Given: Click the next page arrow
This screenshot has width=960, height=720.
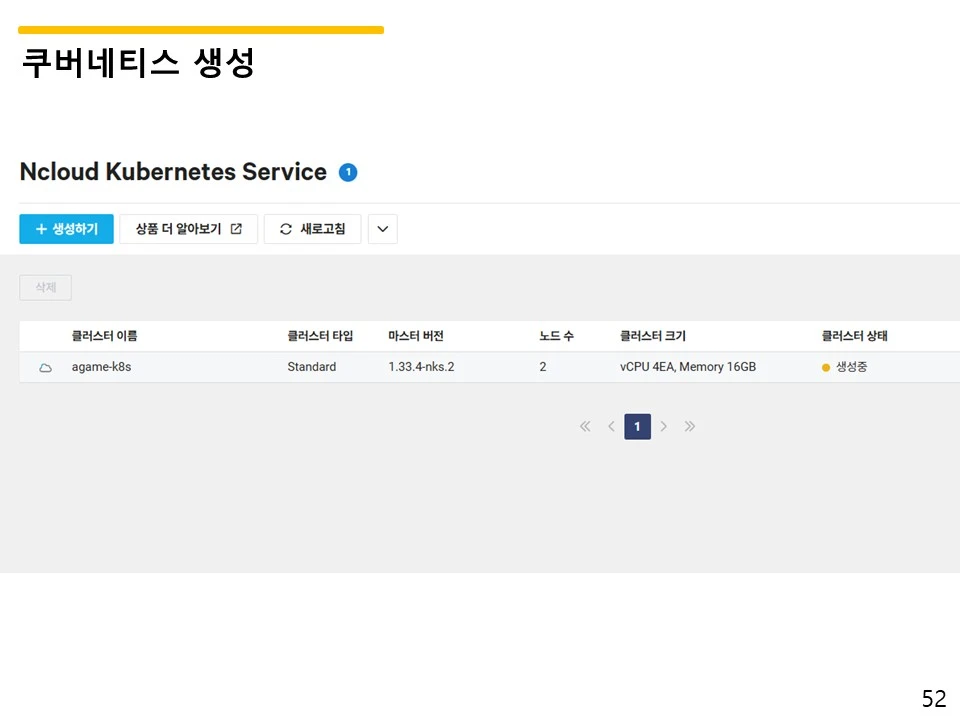Looking at the screenshot, I should [664, 426].
